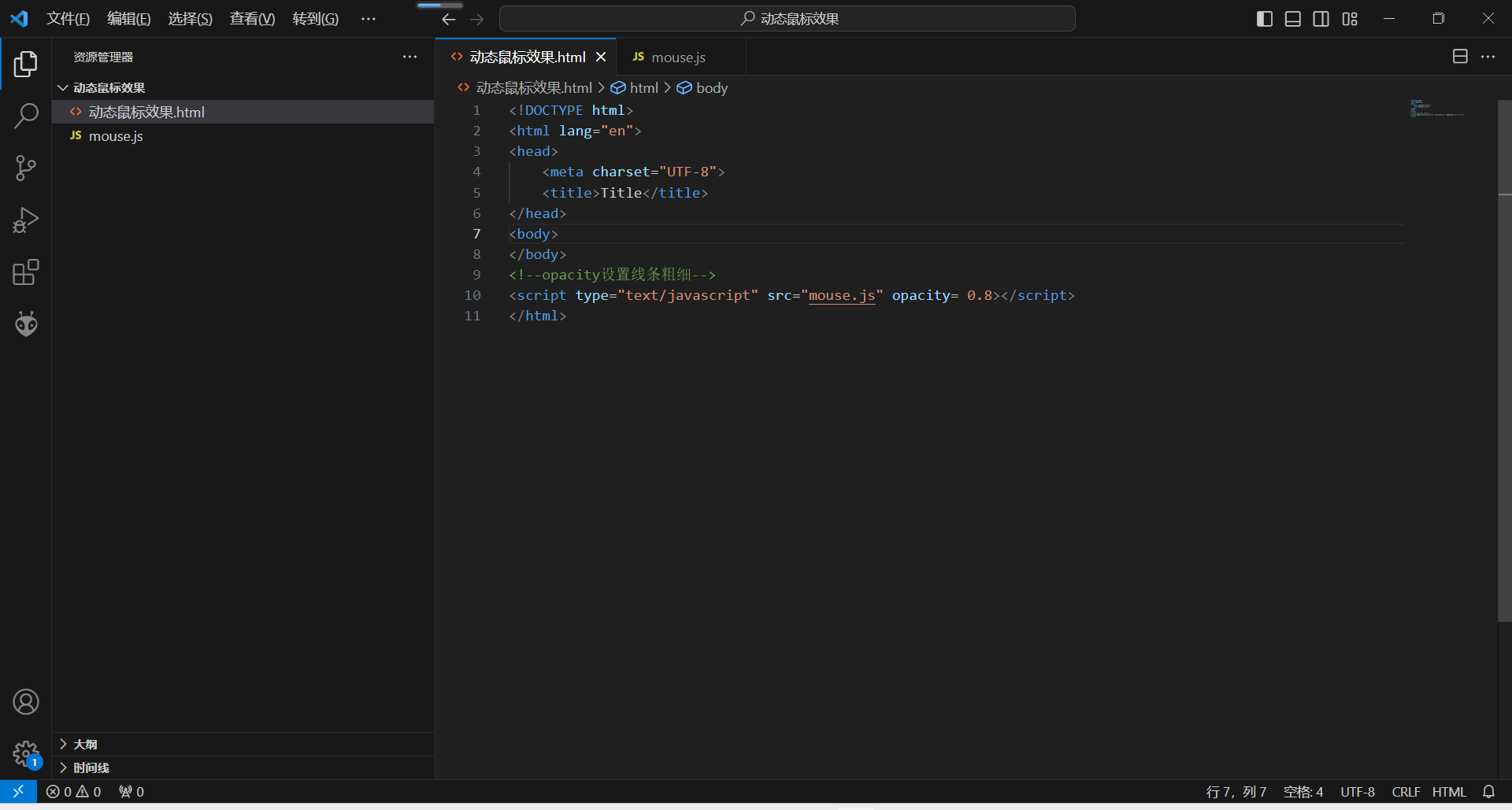Click the minimap code preview
This screenshot has height=810, width=1512.
point(1437,109)
